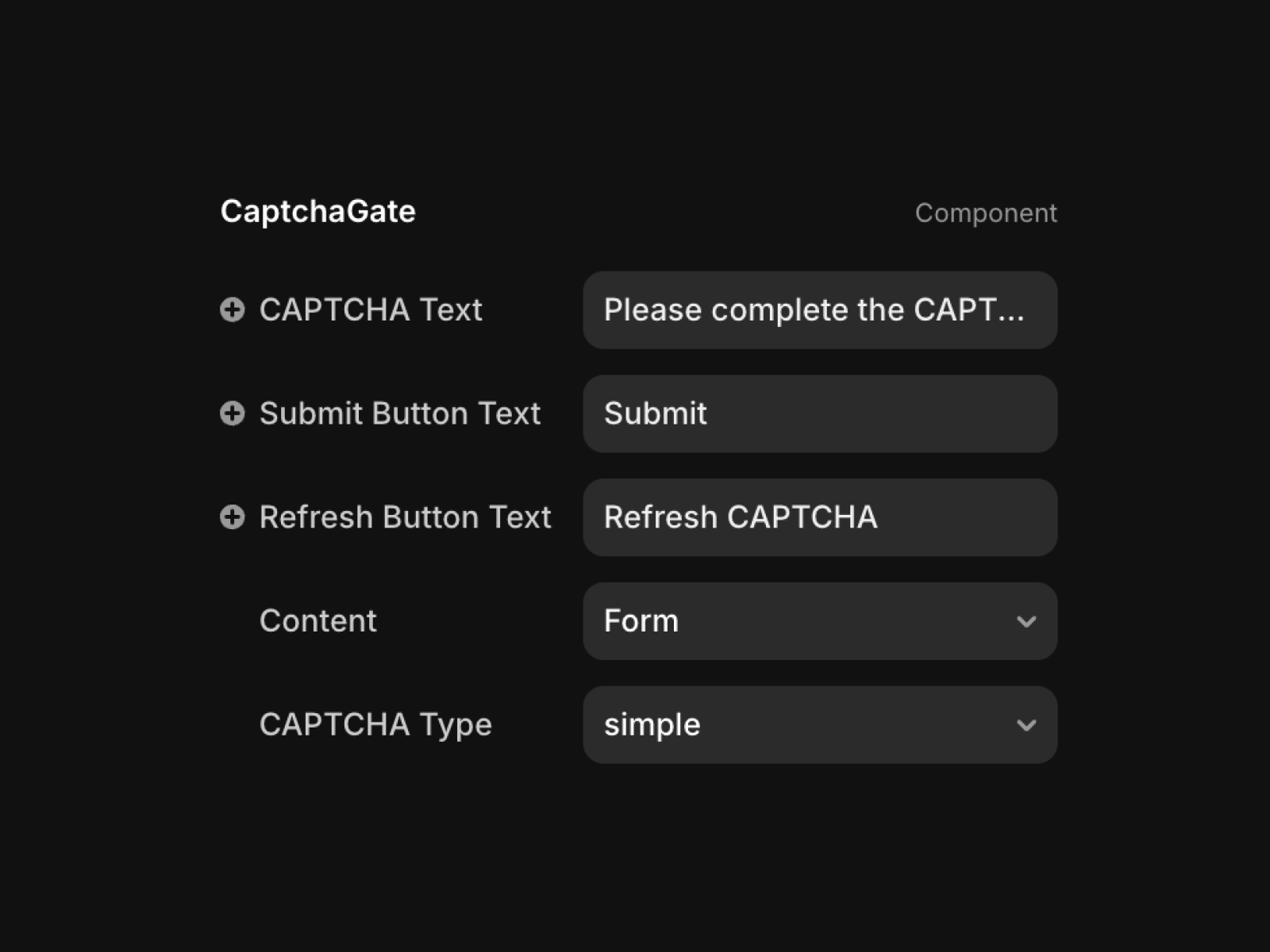Click the plus icon beside Submit Button Text
The width and height of the screenshot is (1270, 952).
click(x=232, y=413)
